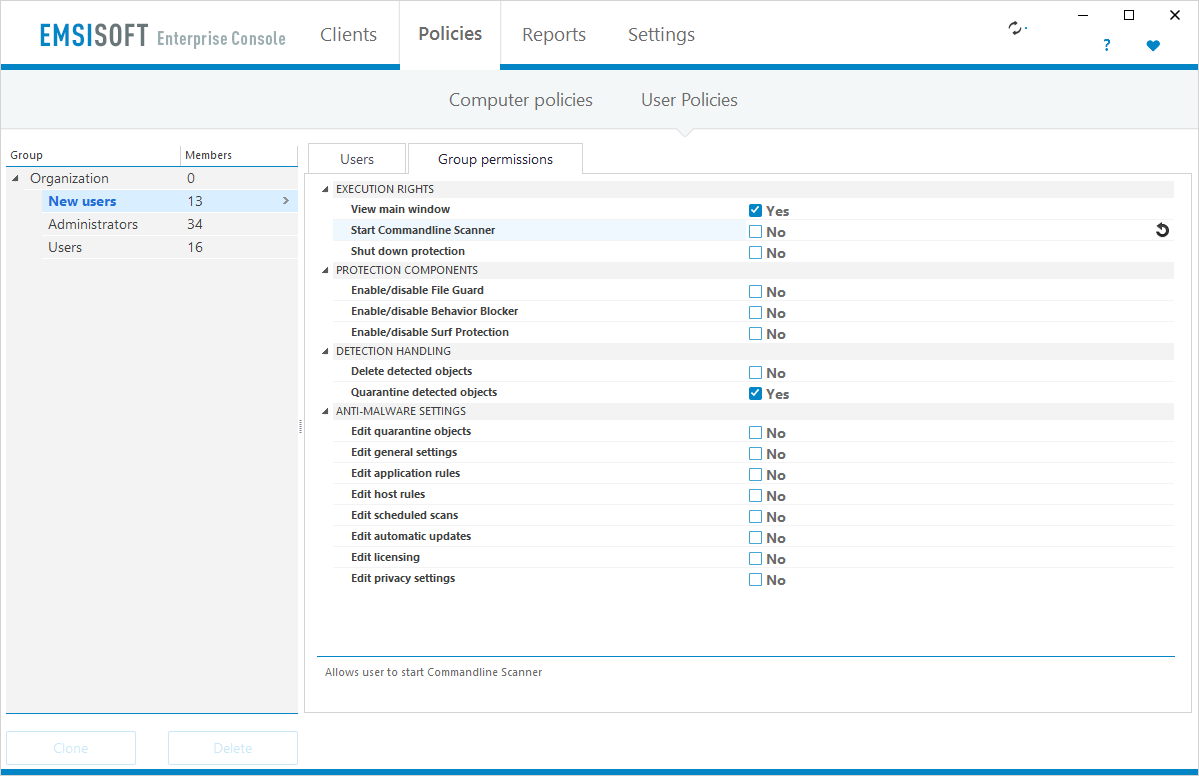Open help via question mark icon
The width and height of the screenshot is (1199, 776).
click(1106, 45)
